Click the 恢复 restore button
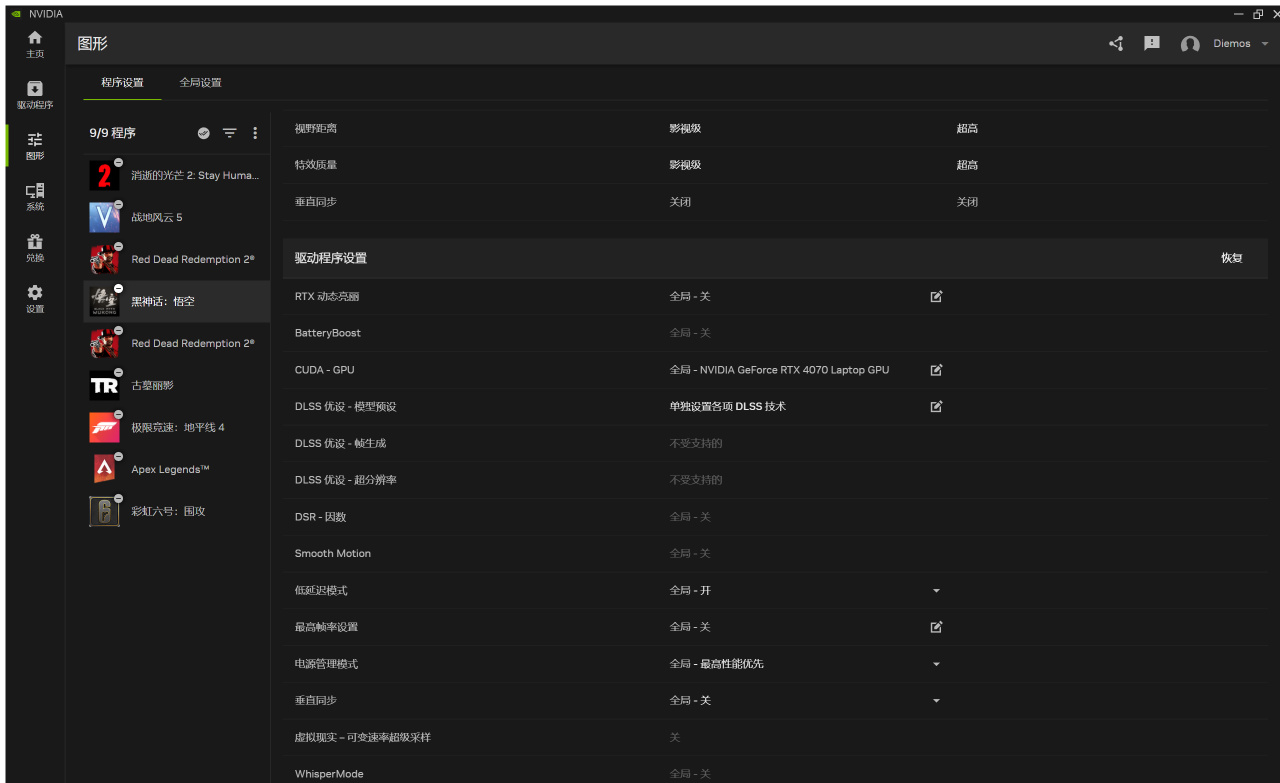The image size is (1280, 783). coord(1231,258)
